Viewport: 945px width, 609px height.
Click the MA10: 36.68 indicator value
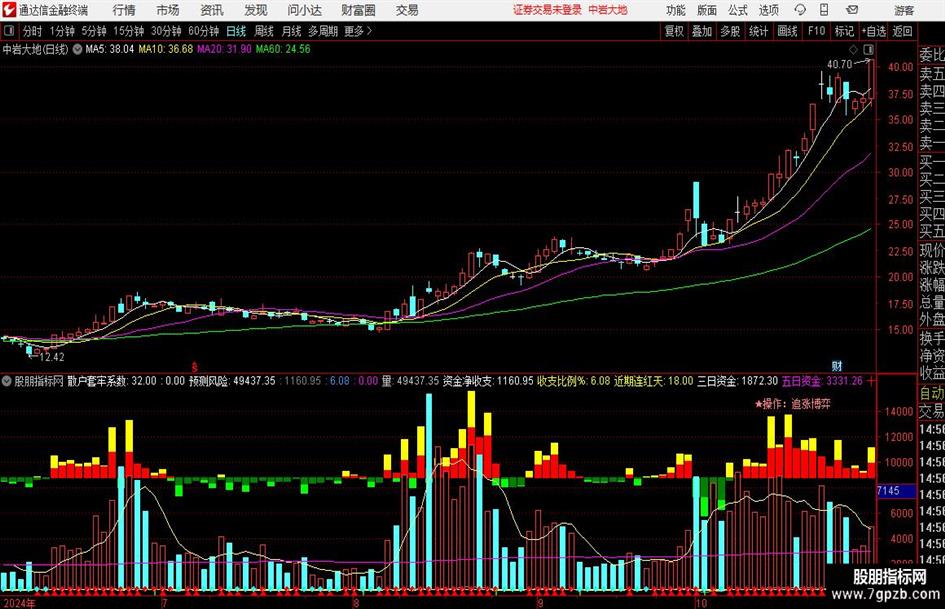166,49
